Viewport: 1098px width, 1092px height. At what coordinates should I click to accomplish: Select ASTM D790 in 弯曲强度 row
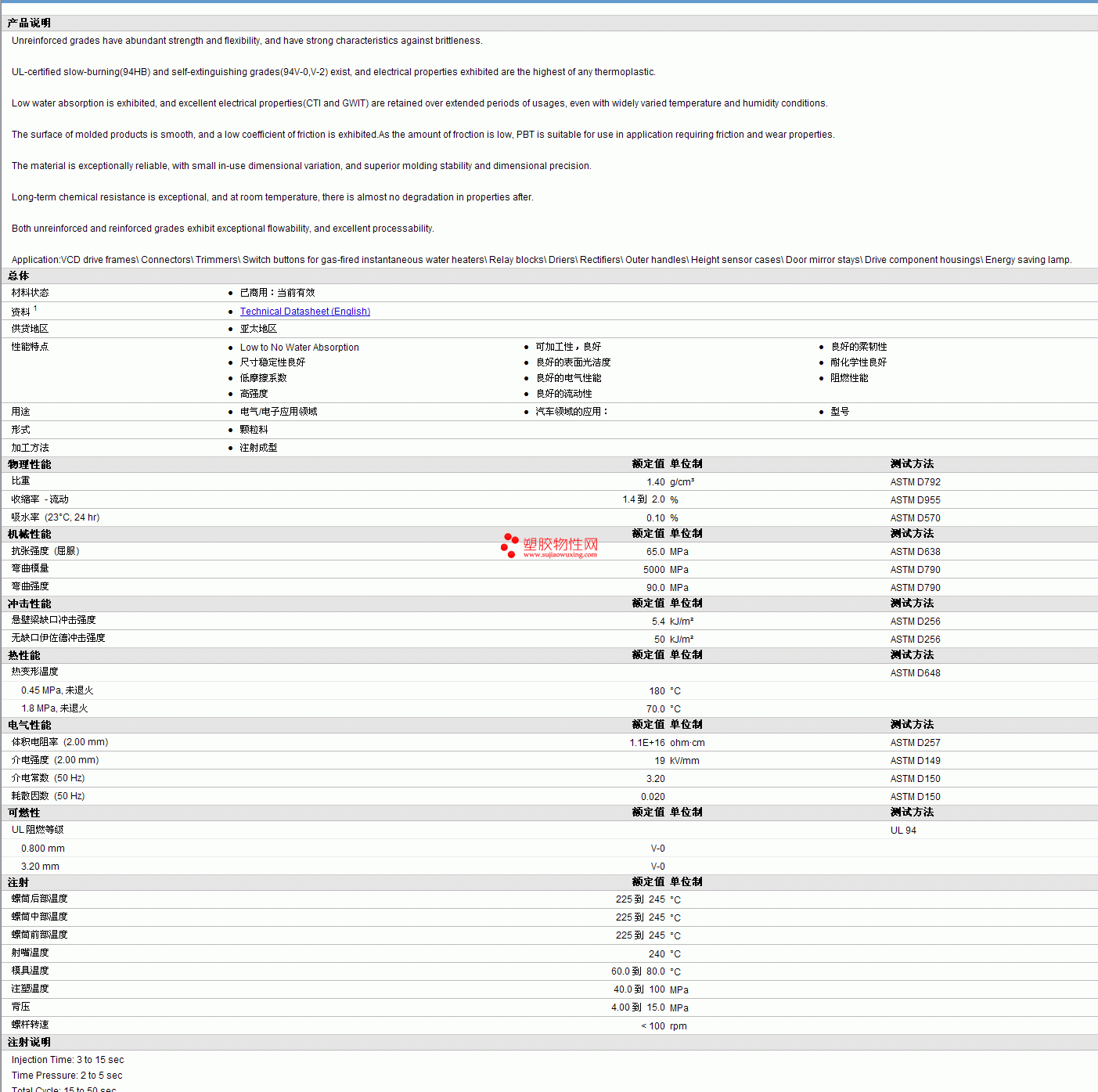[x=915, y=588]
